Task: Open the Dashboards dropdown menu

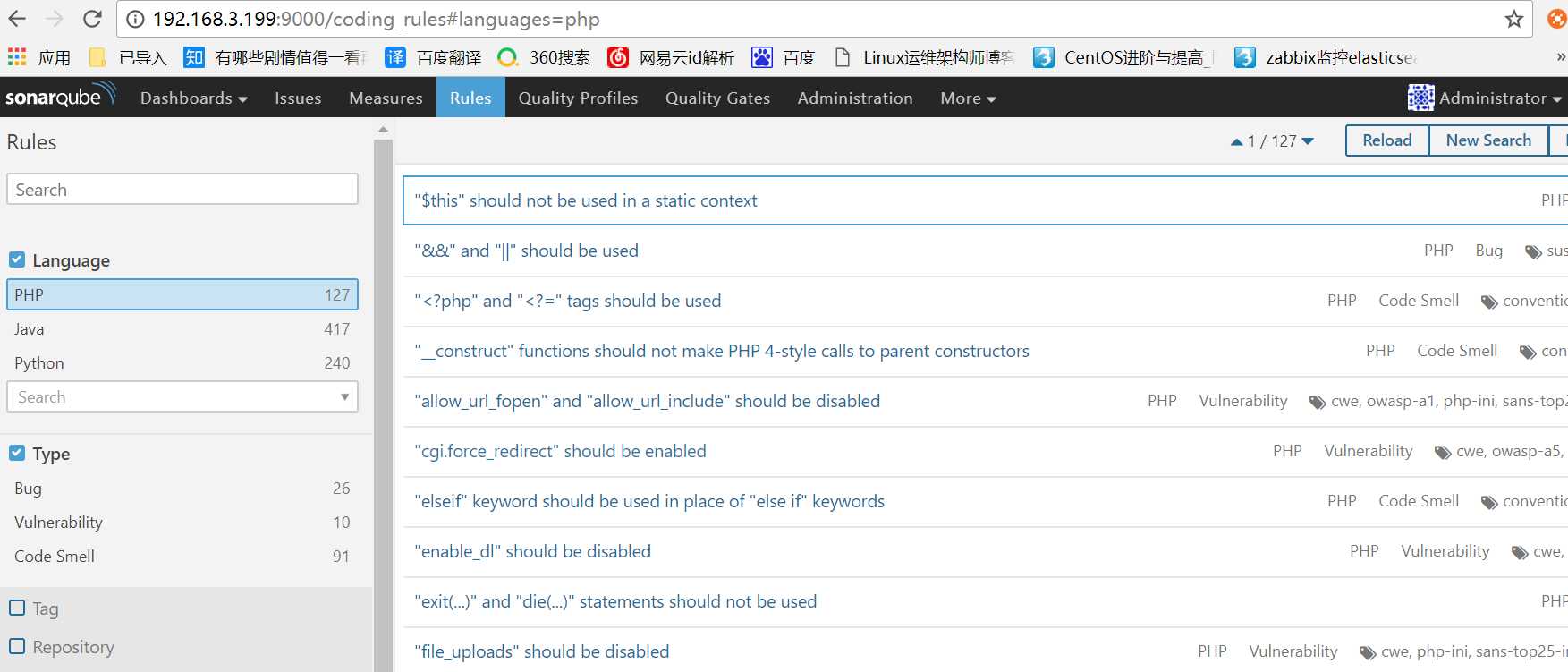Action: (x=193, y=98)
